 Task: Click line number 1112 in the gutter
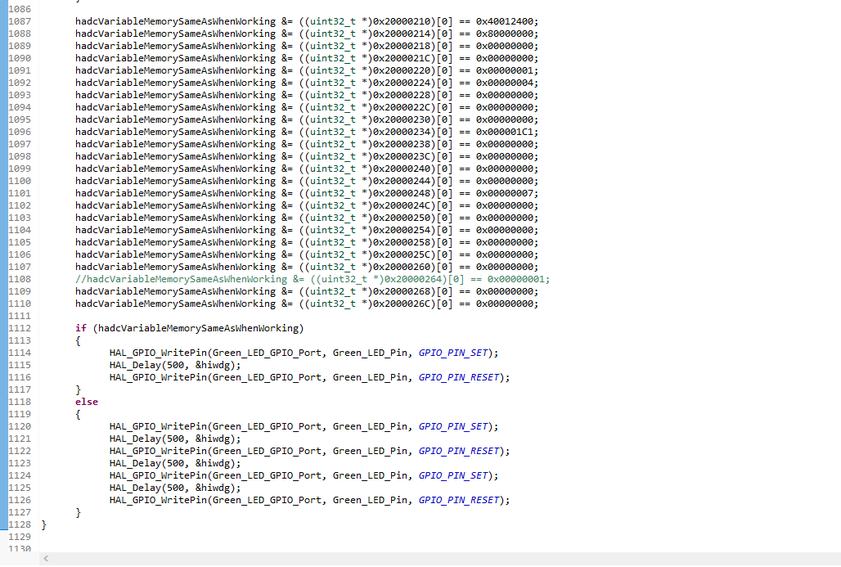(19, 328)
